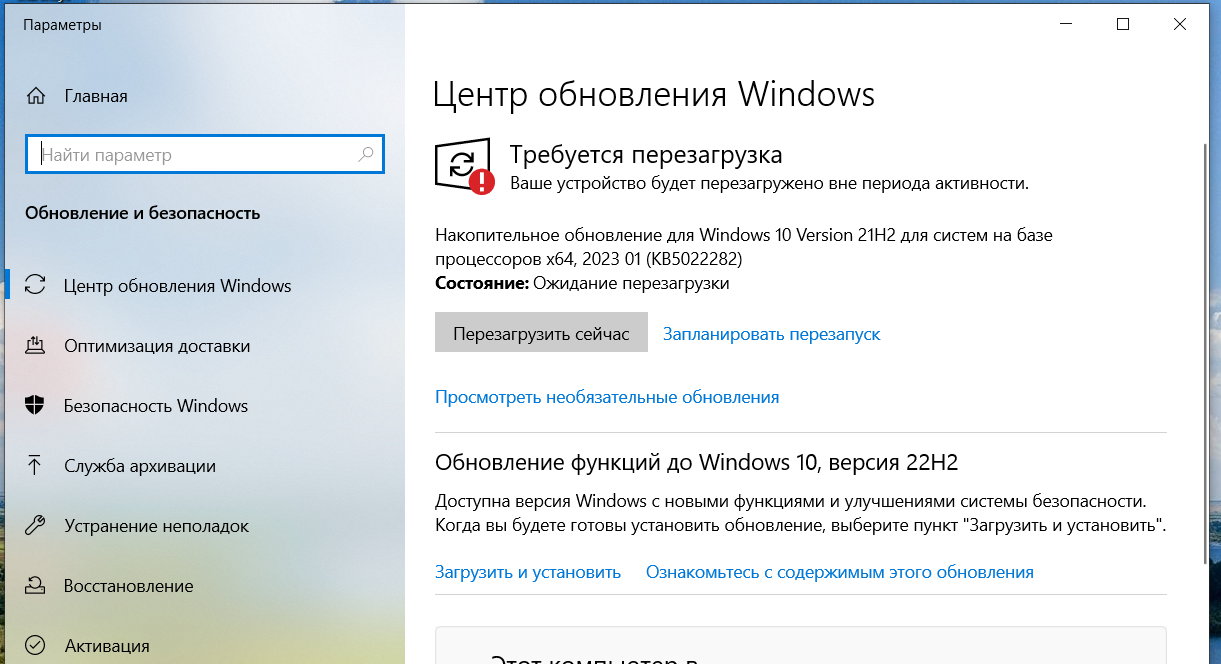Click the Состояние: Ожидание перезагрузки line
This screenshot has width=1221, height=664.
(582, 283)
